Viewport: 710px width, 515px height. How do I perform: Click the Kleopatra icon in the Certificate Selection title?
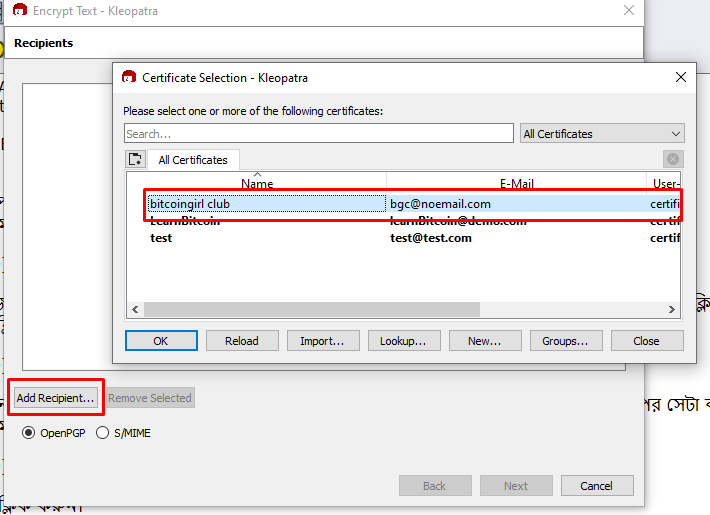[129, 77]
